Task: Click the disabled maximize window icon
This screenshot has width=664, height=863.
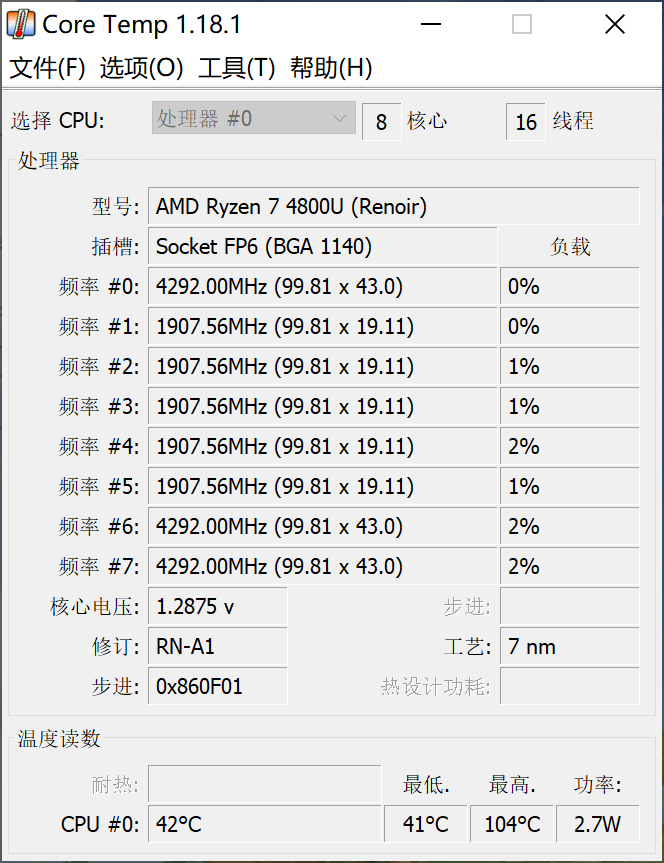Action: 521,24
